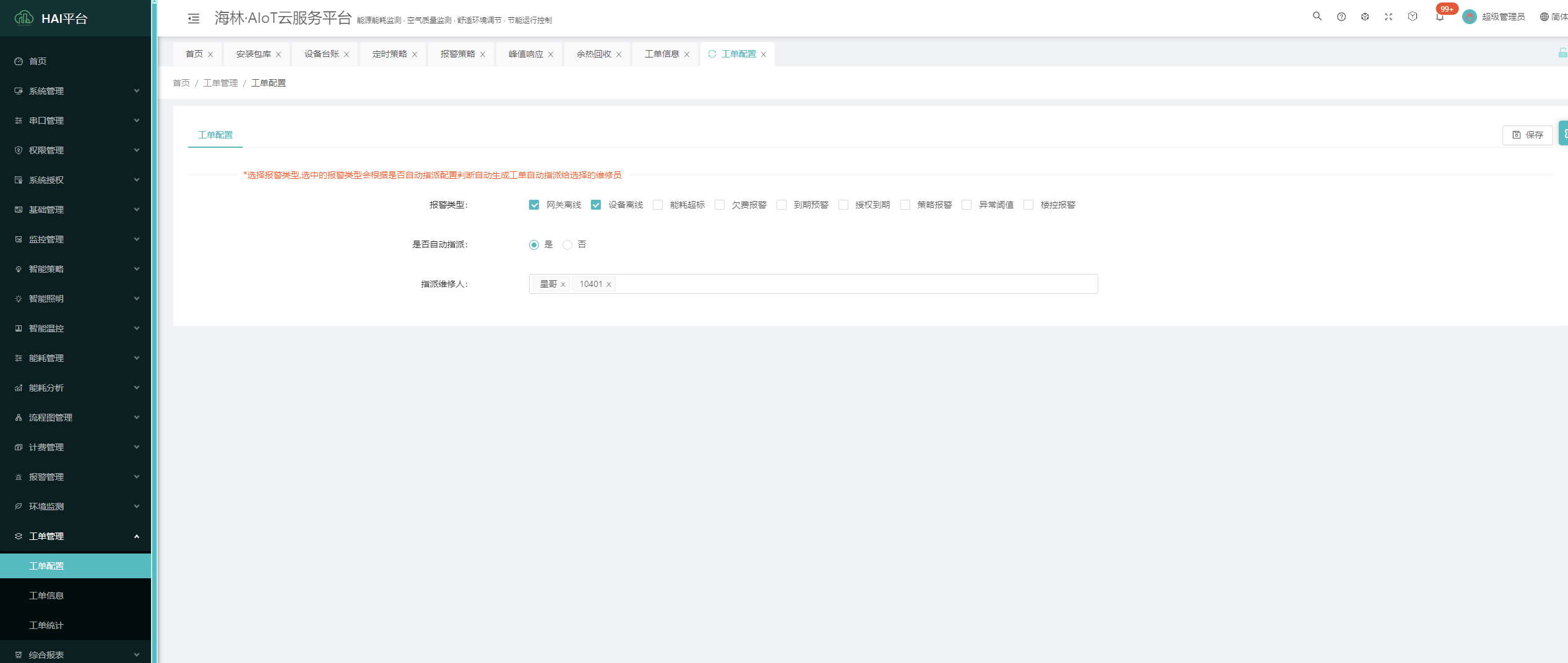Remove the 星哥 tag from assignees

point(563,284)
